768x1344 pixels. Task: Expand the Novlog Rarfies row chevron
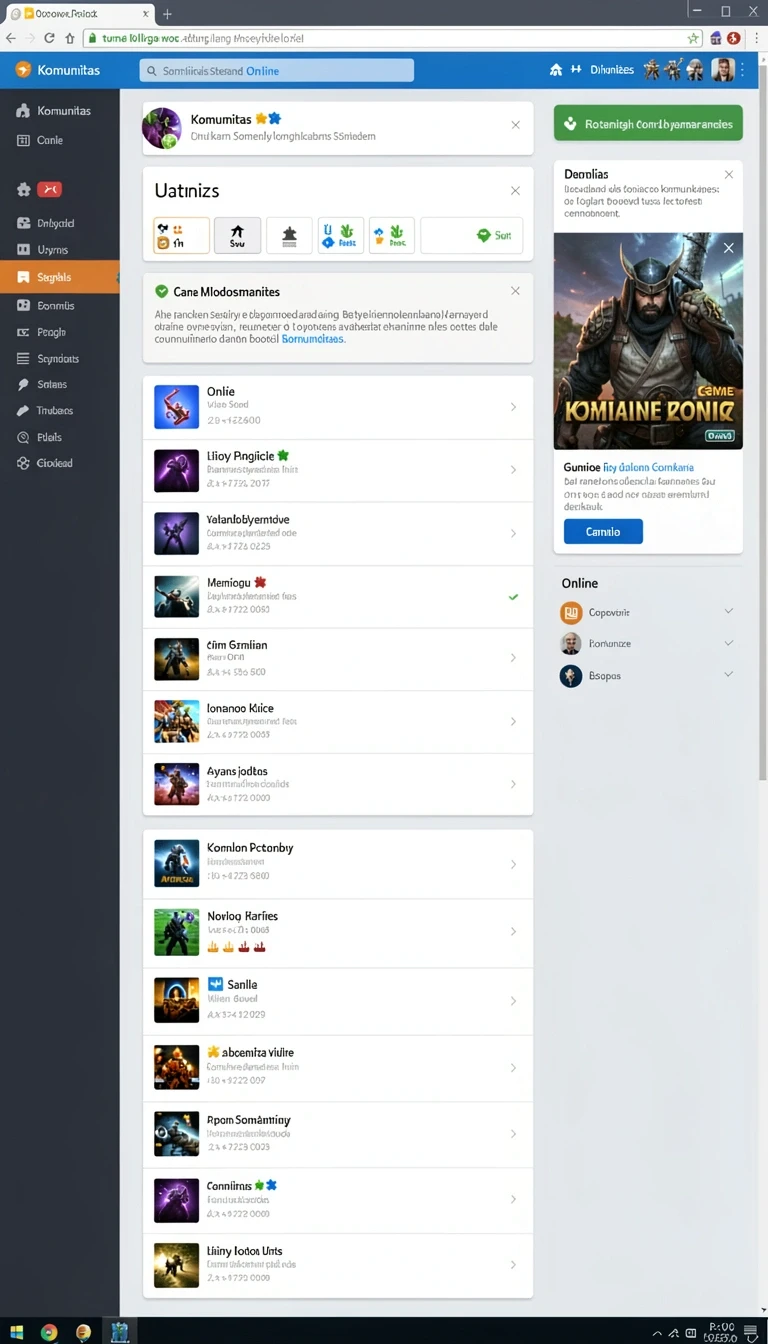513,931
